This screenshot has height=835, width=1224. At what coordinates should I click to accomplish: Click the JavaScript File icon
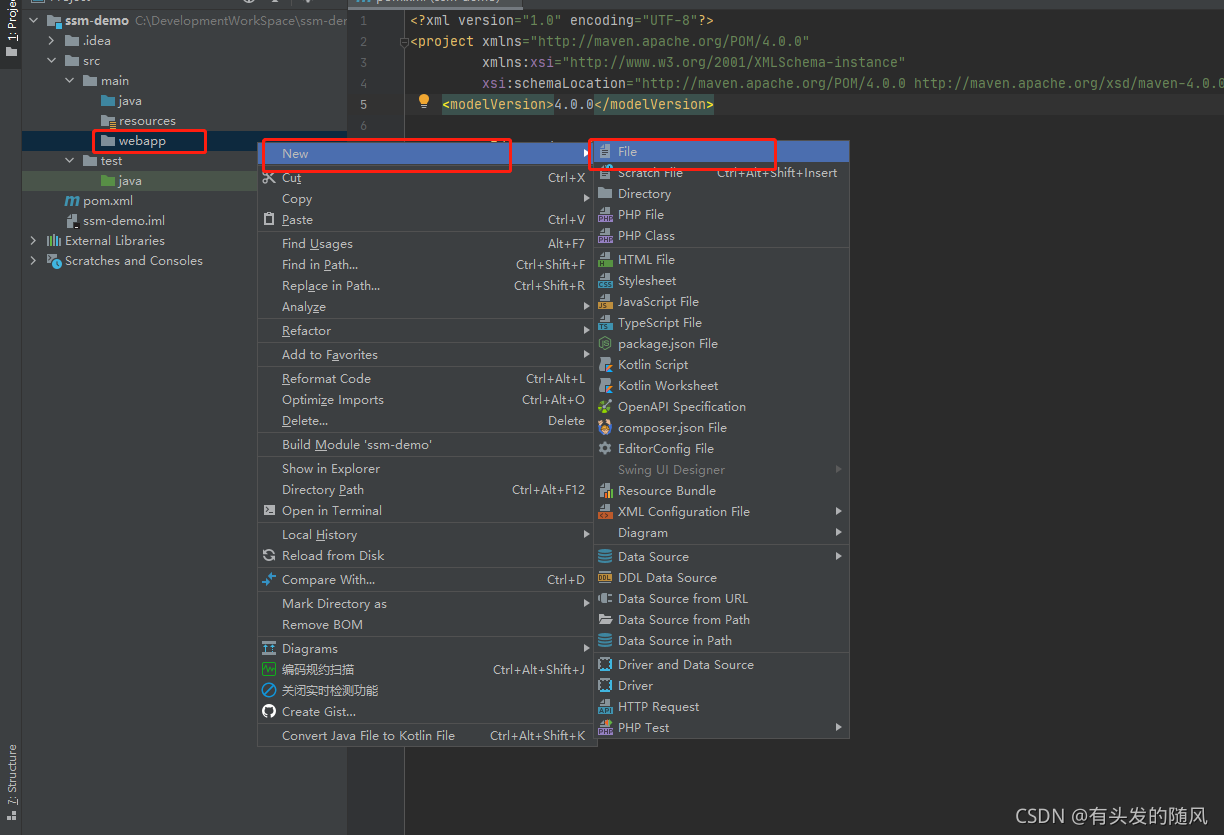[x=605, y=302]
